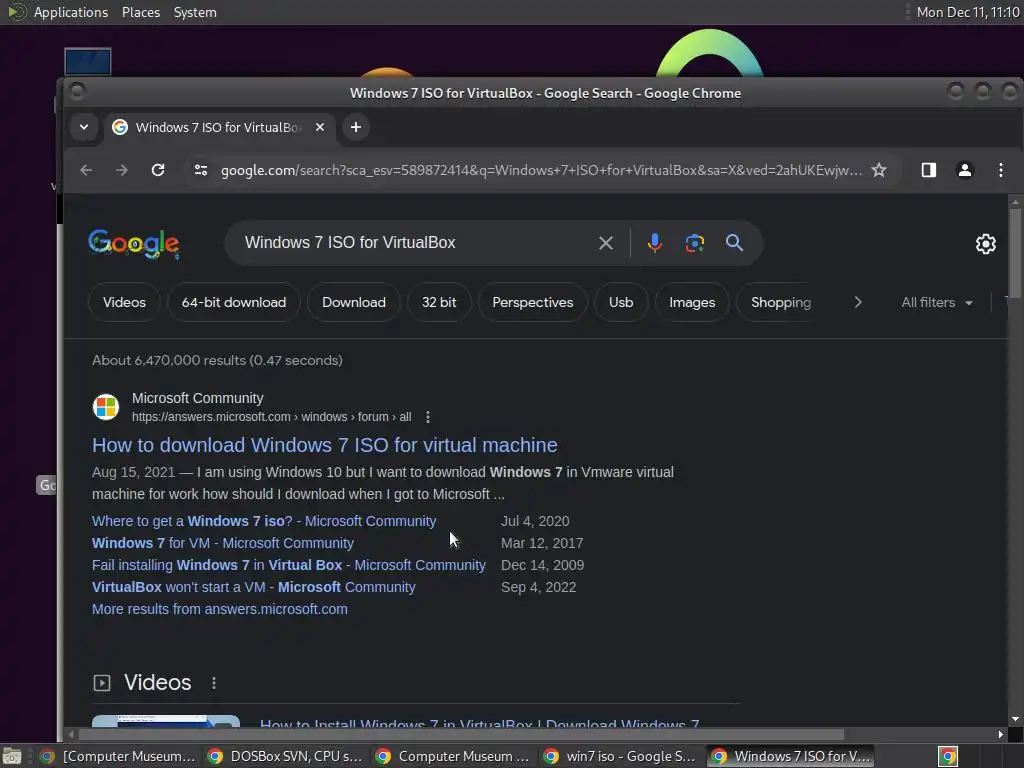Switch to win7 iso Google Search taskbar window

pyautogui.click(x=621, y=756)
